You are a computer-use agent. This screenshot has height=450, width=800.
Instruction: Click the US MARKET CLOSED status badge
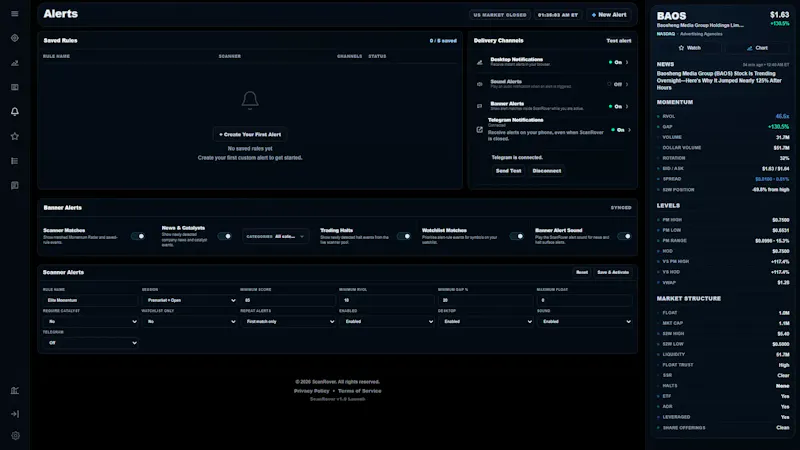(499, 15)
